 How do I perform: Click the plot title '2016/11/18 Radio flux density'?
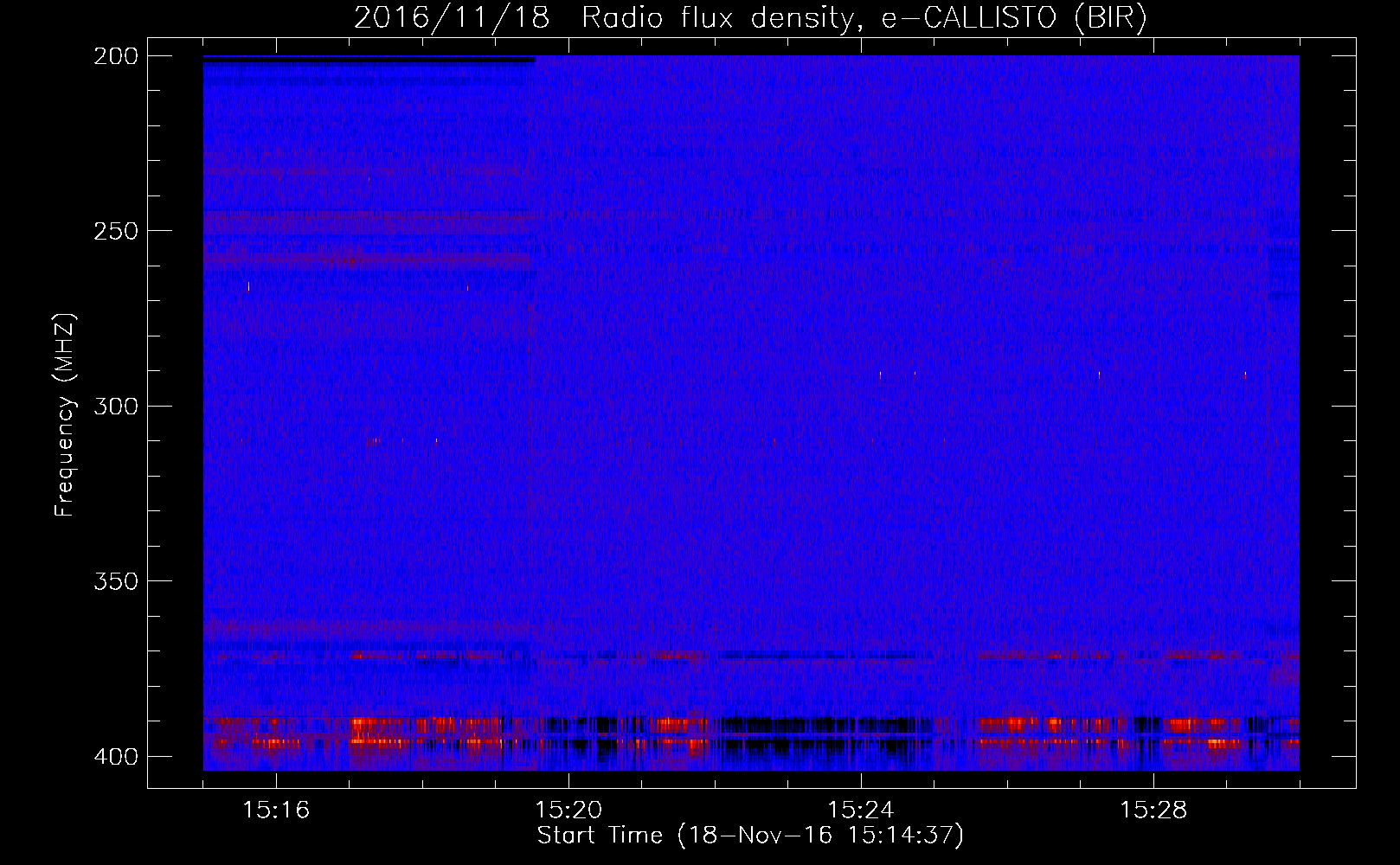pyautogui.click(x=750, y=17)
